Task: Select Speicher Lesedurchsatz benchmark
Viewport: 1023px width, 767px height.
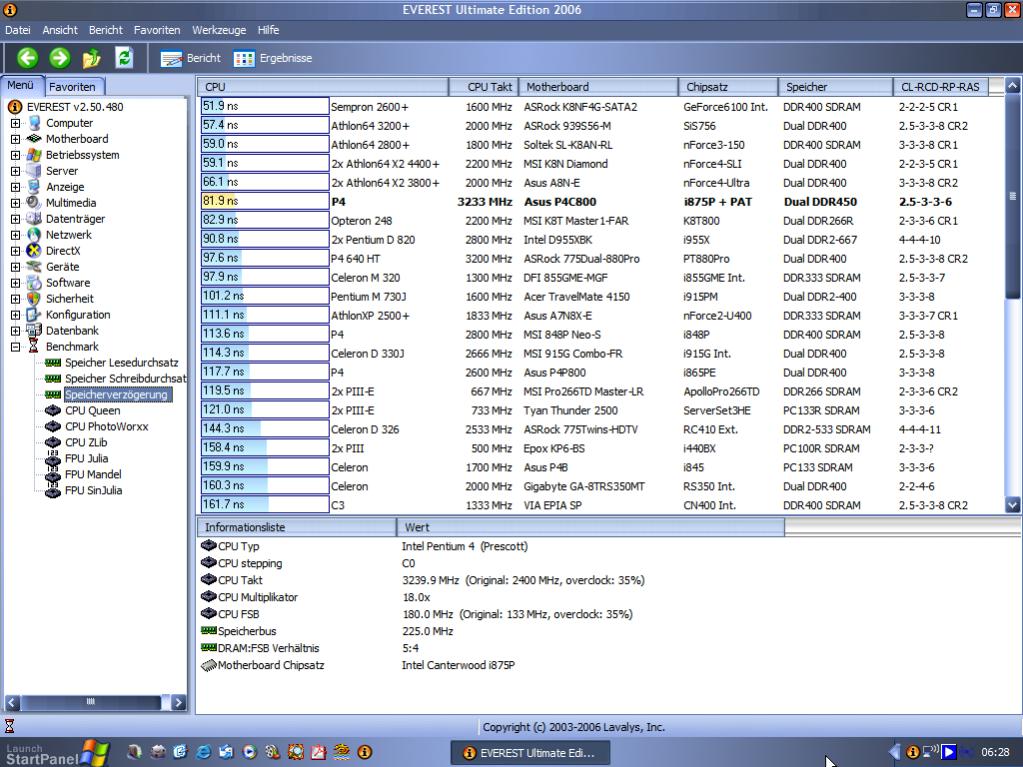Action: pos(119,362)
